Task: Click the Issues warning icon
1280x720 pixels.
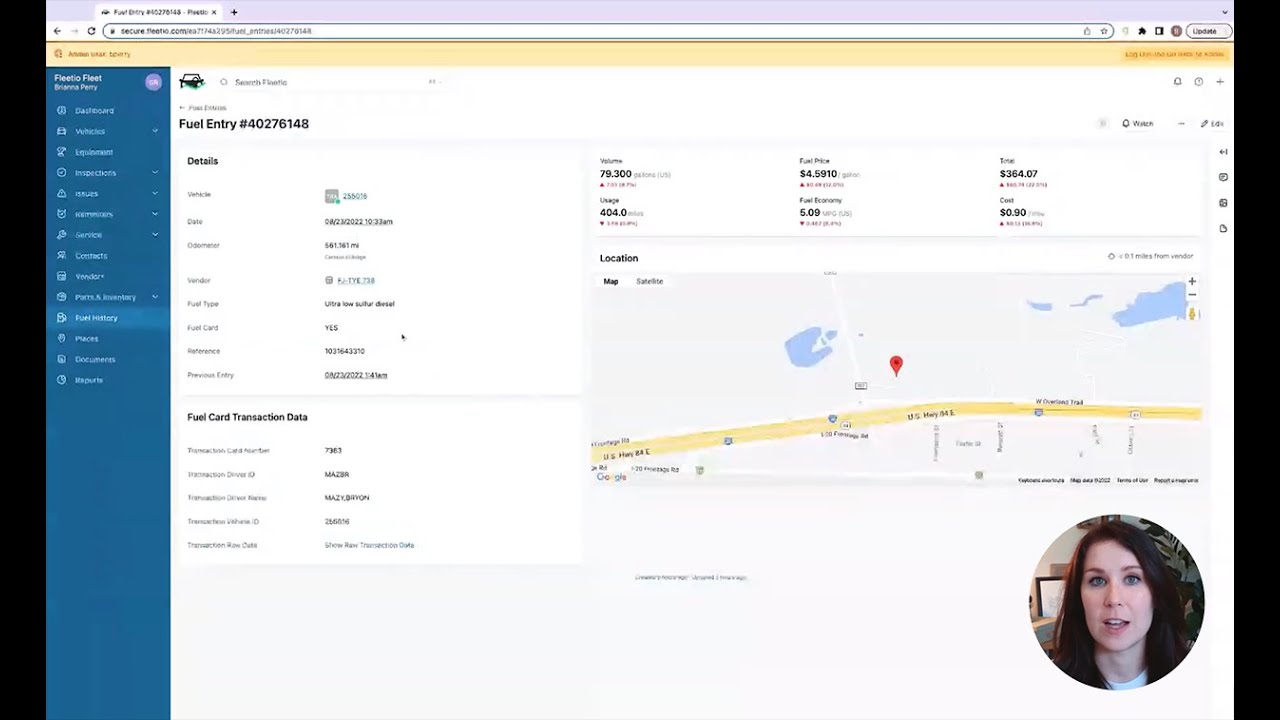Action: (62, 193)
